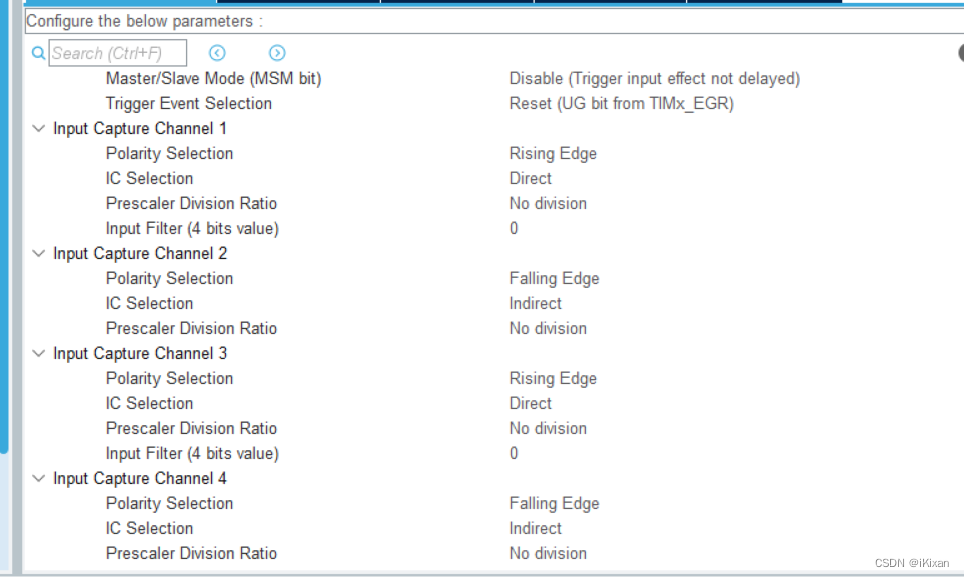The width and height of the screenshot is (964, 577).
Task: Click Channel 4 IC Selection value Indirect
Action: [536, 528]
